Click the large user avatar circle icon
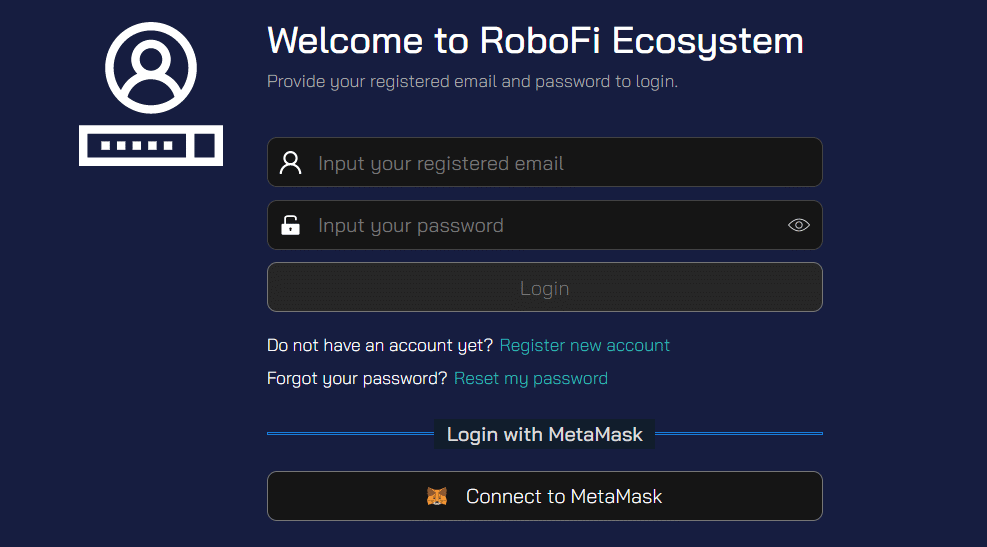 151,68
